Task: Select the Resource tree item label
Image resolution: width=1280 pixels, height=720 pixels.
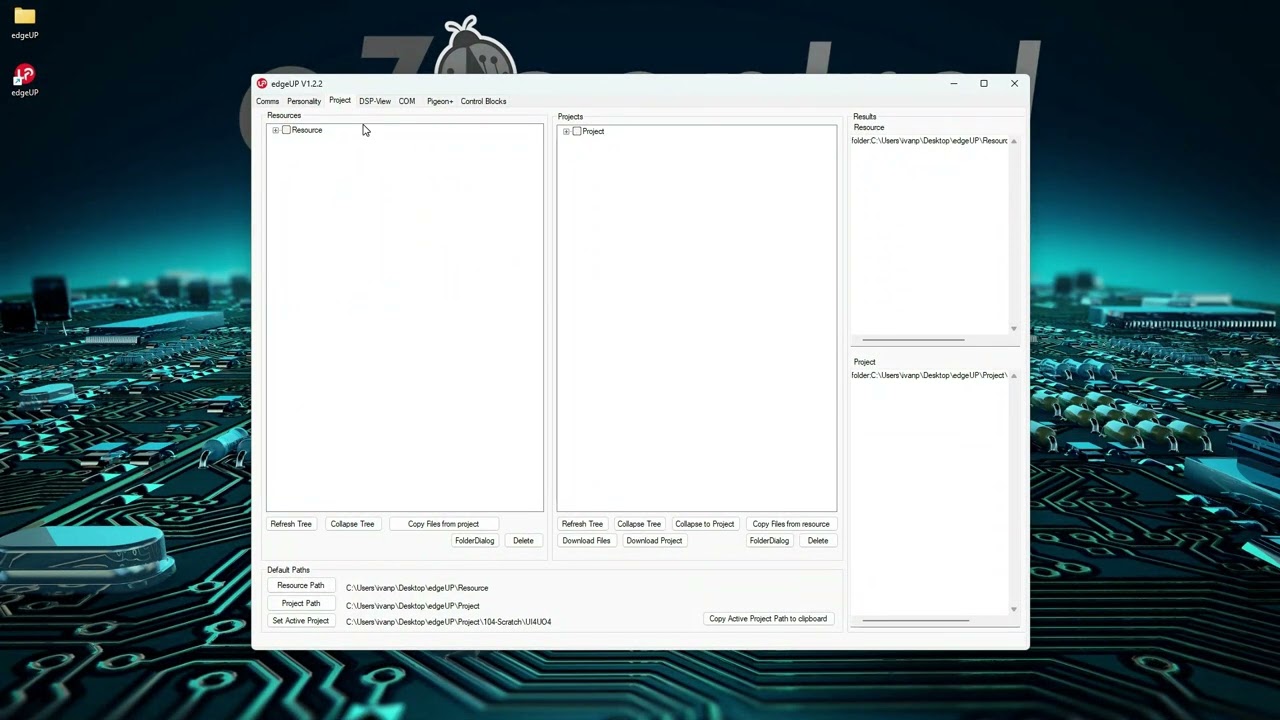Action: [307, 130]
